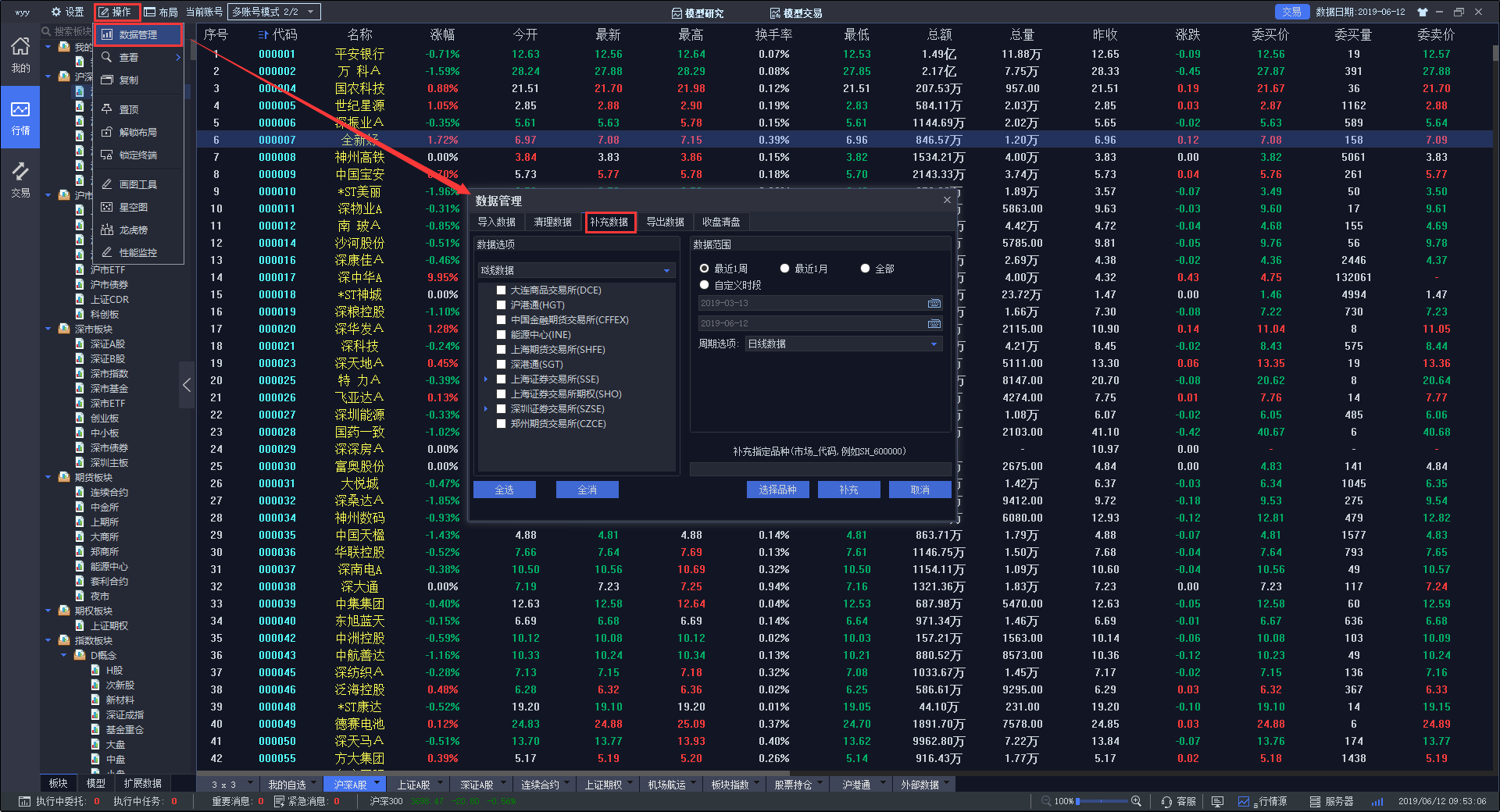
Task: Open the 多账号模式 2/2 dropdown
Action: (274, 12)
